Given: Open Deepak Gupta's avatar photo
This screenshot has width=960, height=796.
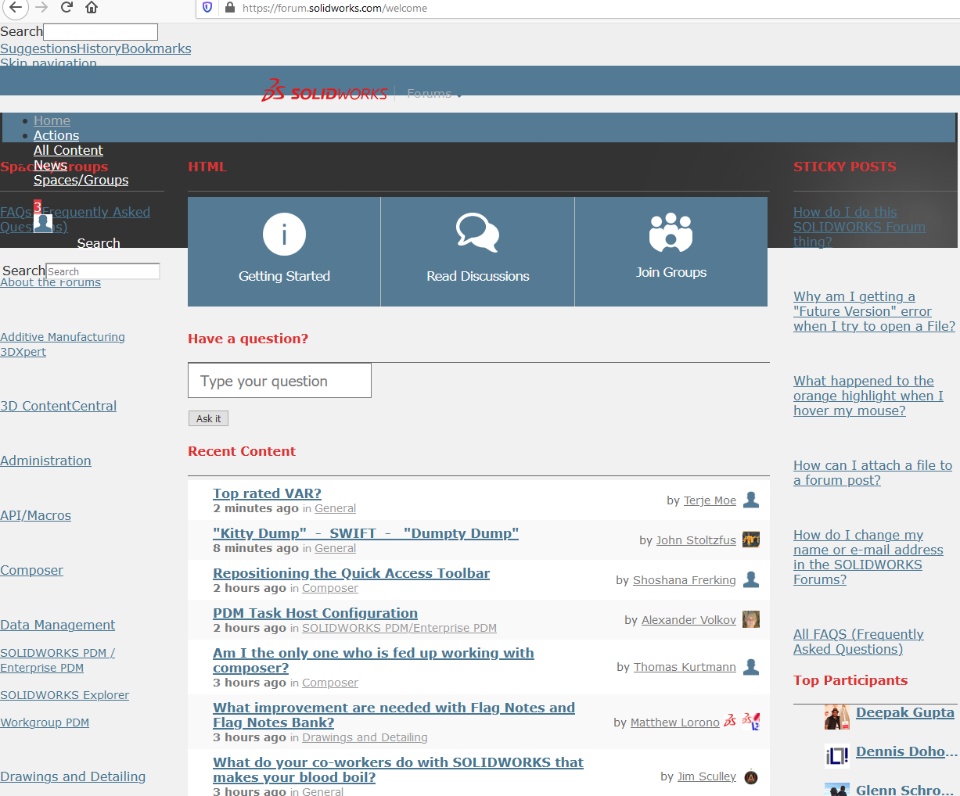Looking at the screenshot, I should click(837, 717).
